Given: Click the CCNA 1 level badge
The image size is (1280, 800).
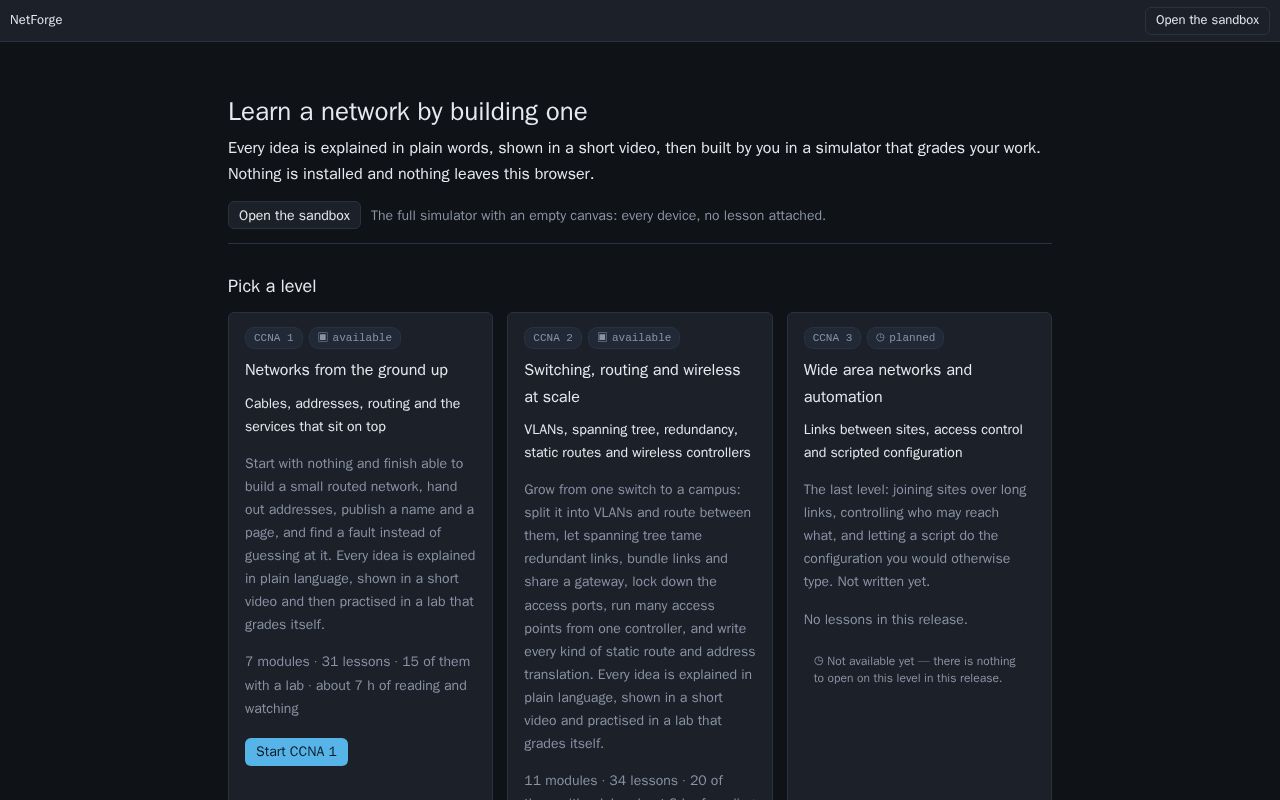Looking at the screenshot, I should 274,338.
